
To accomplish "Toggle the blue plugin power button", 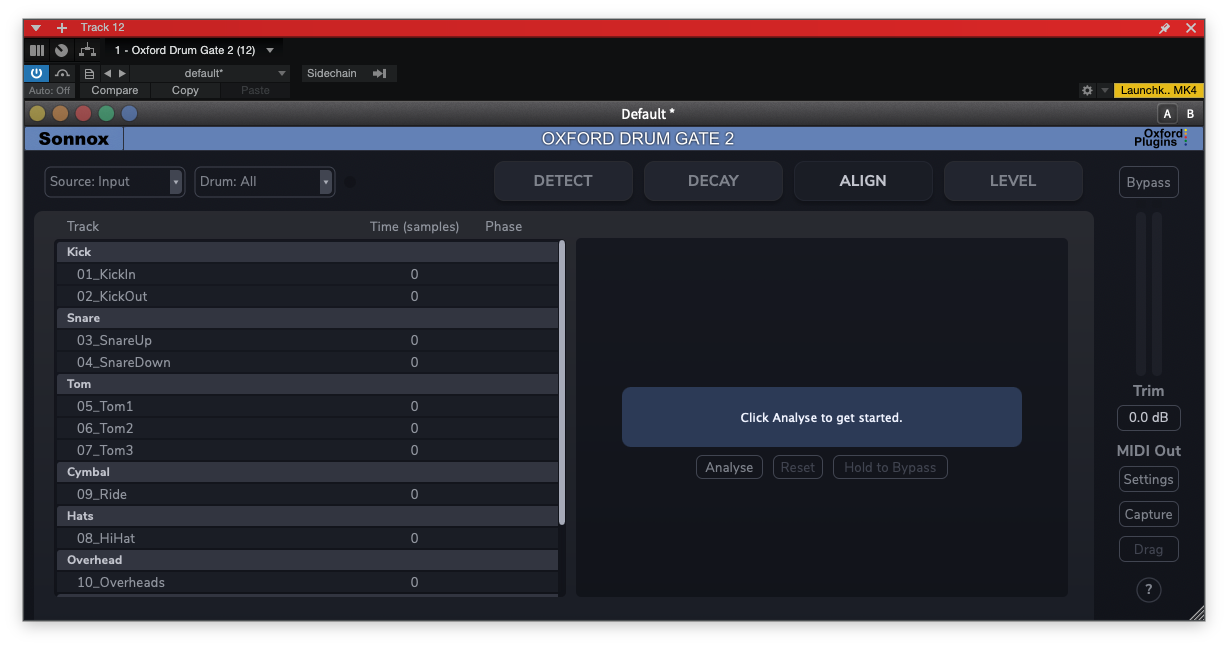I will [36, 73].
